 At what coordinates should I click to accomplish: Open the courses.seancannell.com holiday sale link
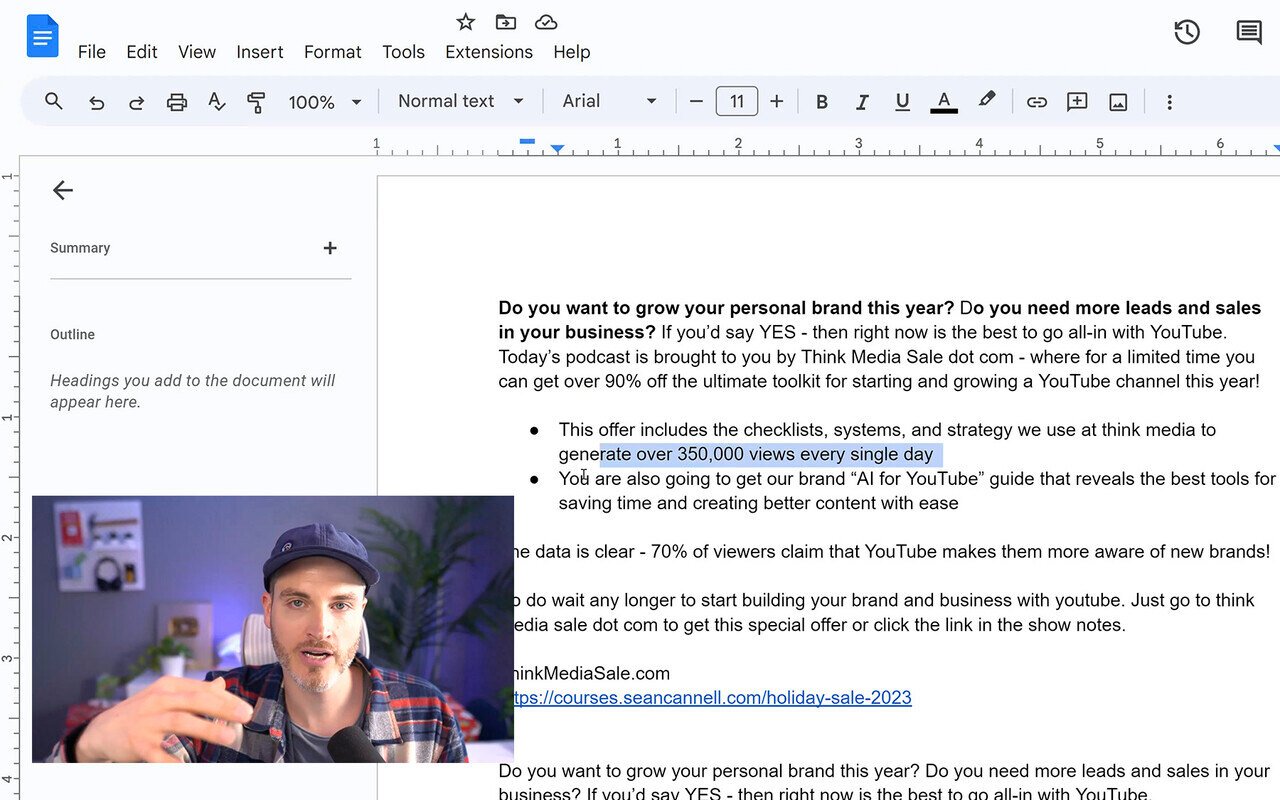pos(712,698)
